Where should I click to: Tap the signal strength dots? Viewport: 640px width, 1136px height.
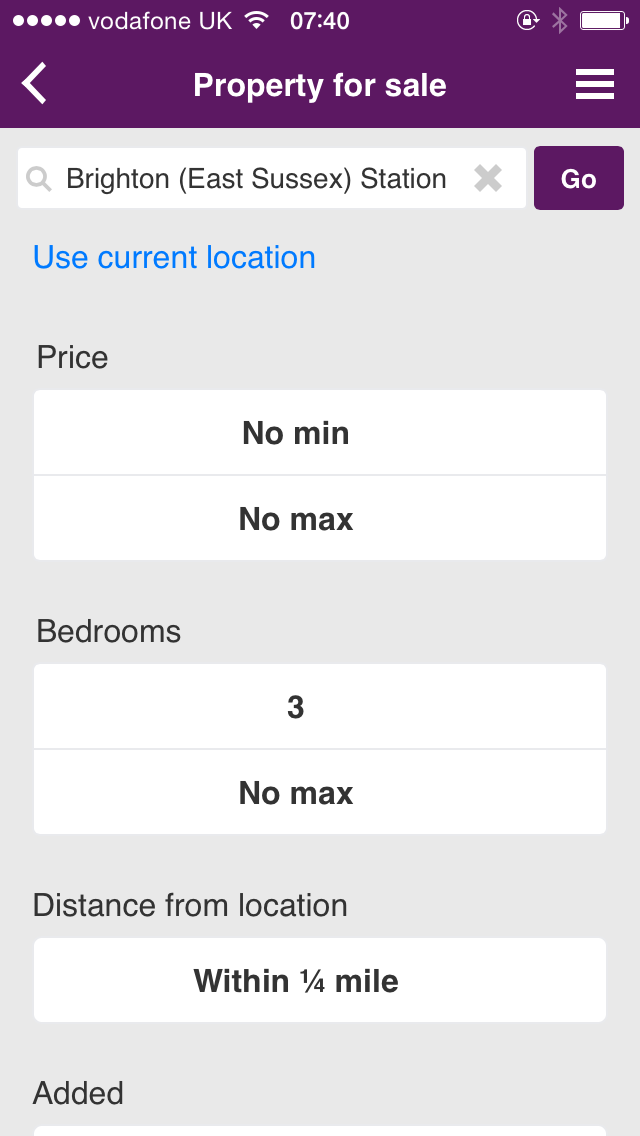tap(46, 20)
